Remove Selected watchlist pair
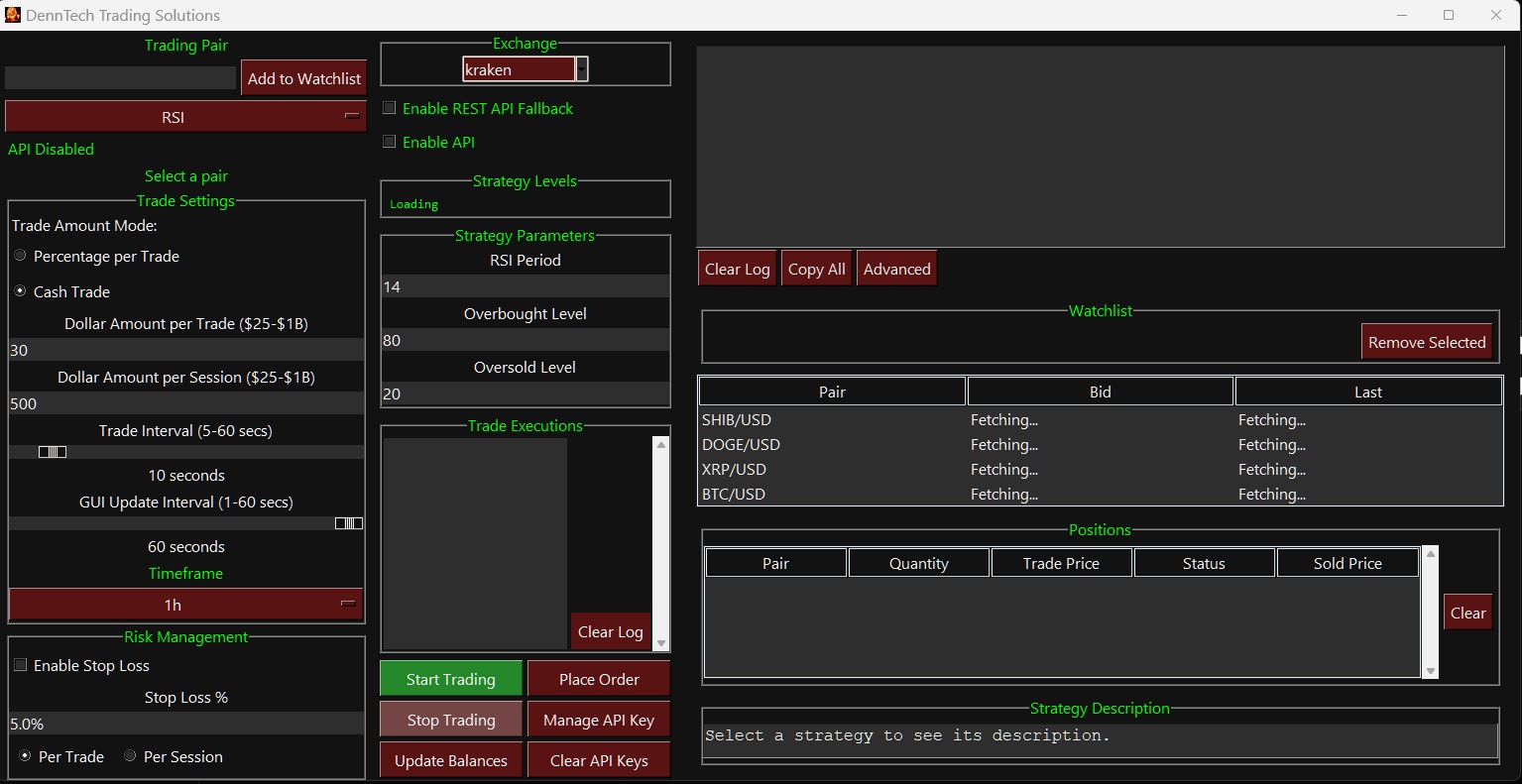The width and height of the screenshot is (1522, 784). [x=1427, y=341]
